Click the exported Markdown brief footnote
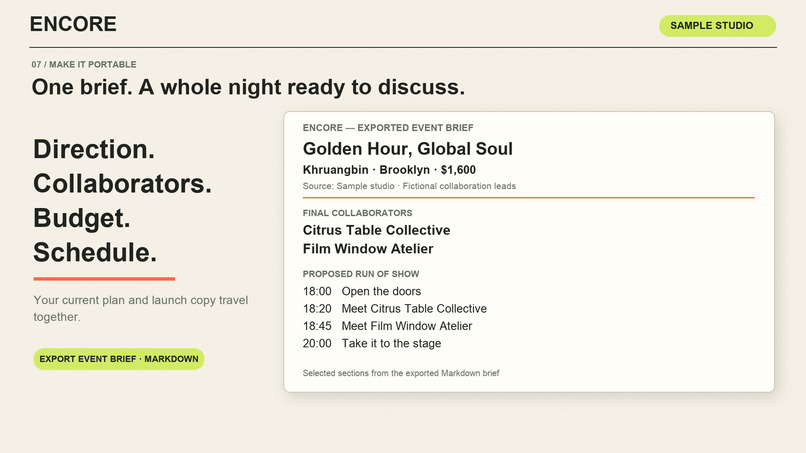This screenshot has height=453, width=806. 401,373
